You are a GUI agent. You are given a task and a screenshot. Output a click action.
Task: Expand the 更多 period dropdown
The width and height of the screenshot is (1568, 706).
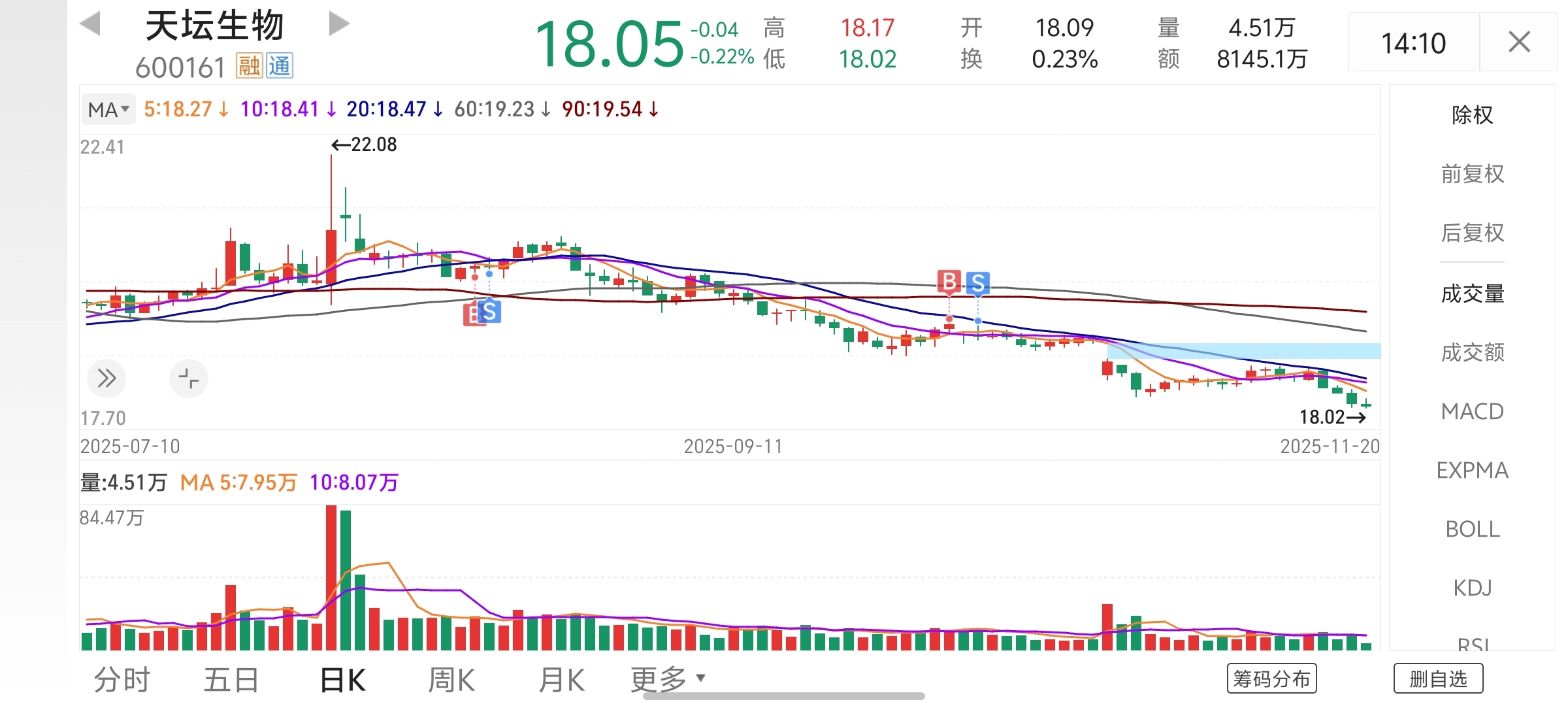668,679
